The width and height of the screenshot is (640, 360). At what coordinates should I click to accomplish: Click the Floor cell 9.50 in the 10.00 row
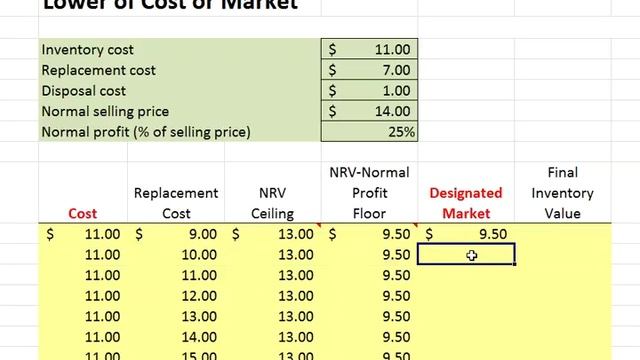click(369, 255)
